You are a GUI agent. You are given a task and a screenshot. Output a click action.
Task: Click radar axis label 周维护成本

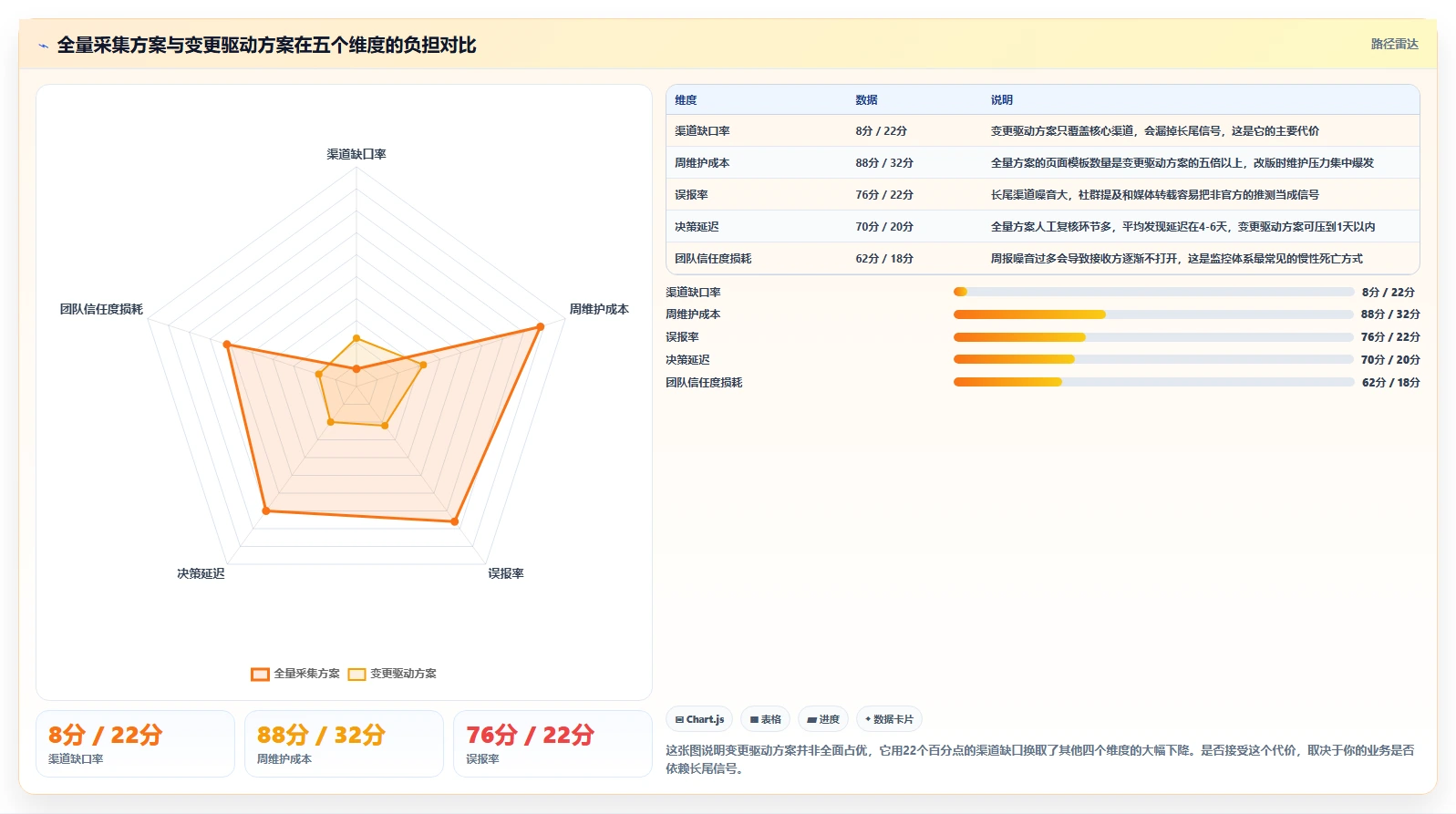pyautogui.click(x=599, y=309)
